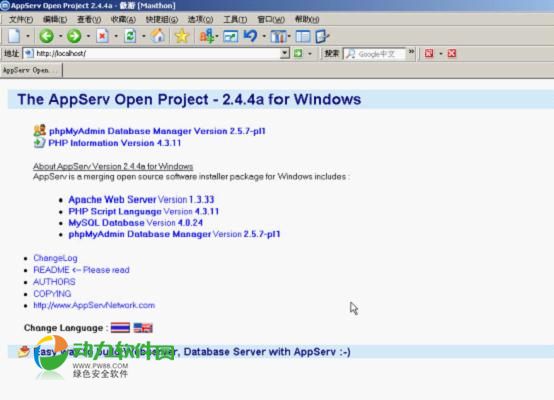Open the AUTHORS link
The height and width of the screenshot is (400, 554).
tap(54, 282)
